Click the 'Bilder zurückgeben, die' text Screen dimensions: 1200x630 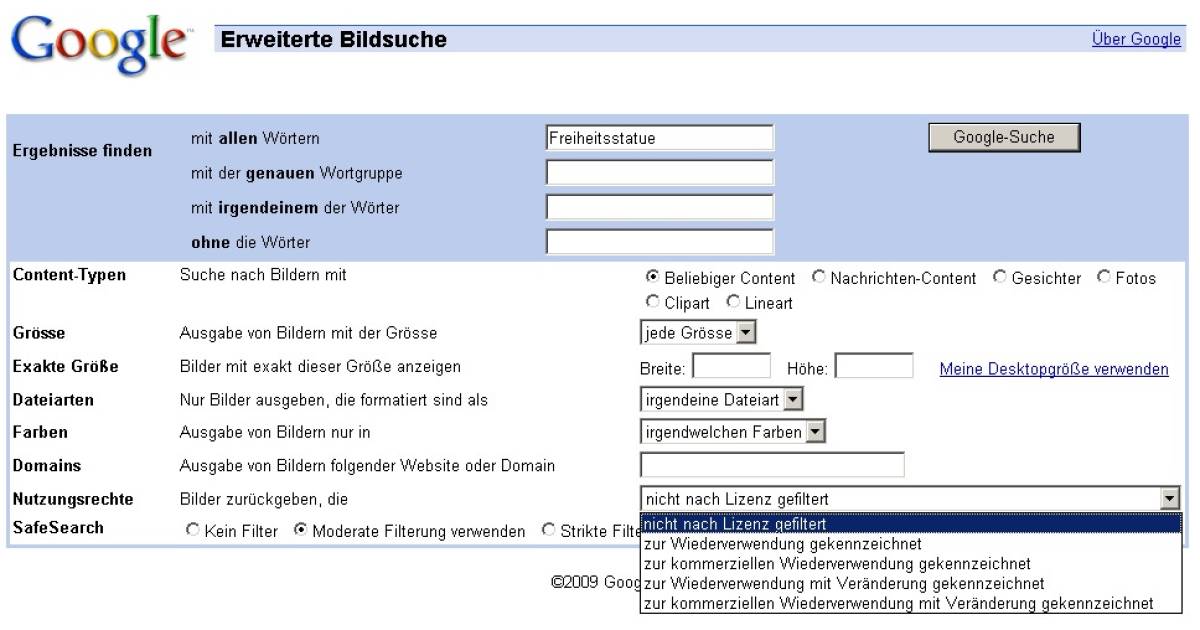tap(263, 498)
